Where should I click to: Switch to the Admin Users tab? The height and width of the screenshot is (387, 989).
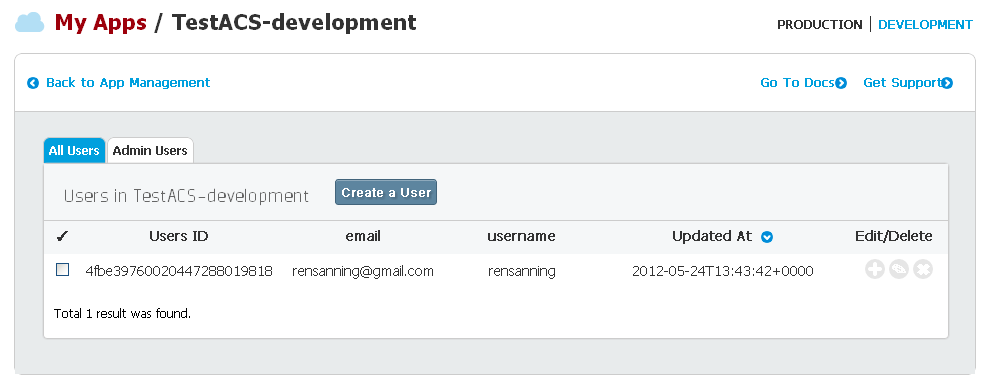[x=150, y=151]
